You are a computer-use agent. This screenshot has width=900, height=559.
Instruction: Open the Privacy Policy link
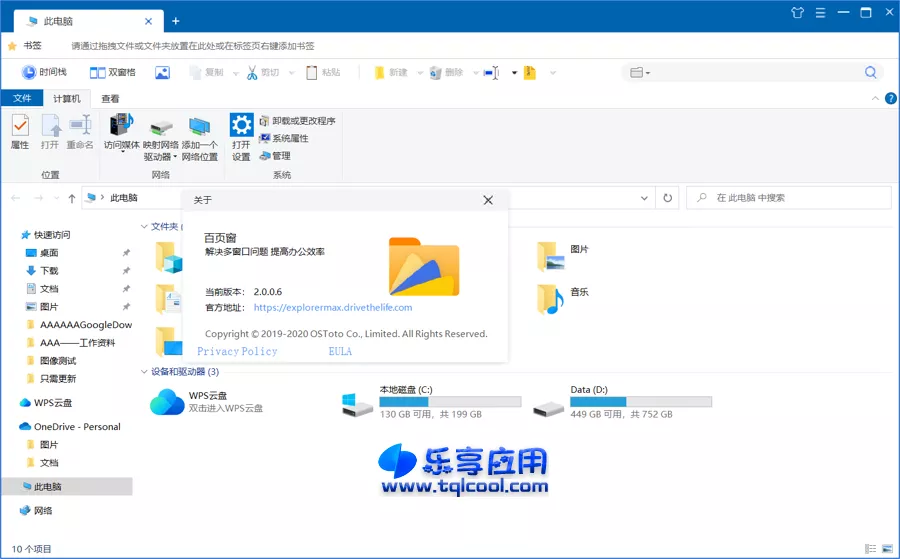pyautogui.click(x=237, y=351)
